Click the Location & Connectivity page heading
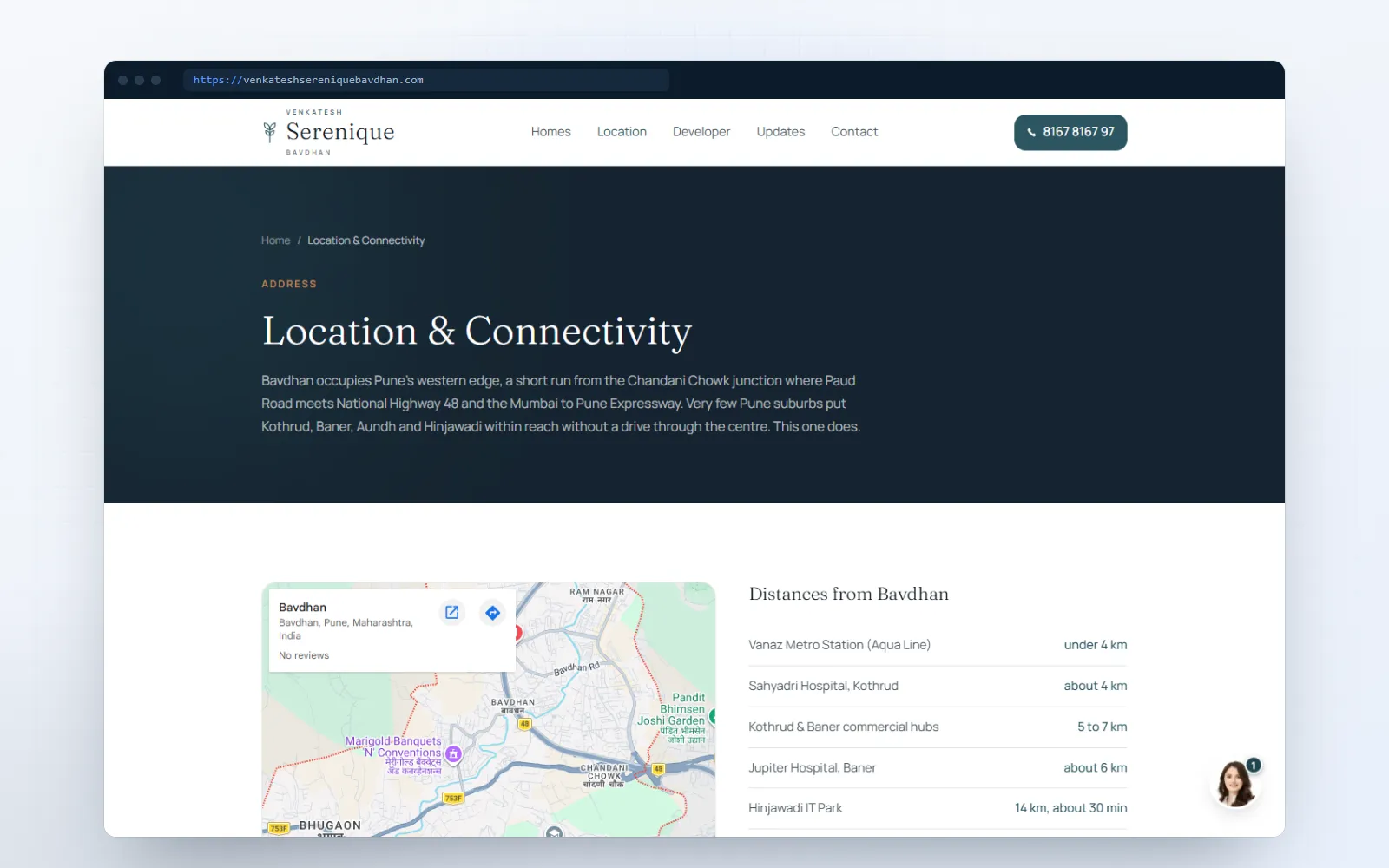Screen dimensions: 1389x868 point(477,332)
